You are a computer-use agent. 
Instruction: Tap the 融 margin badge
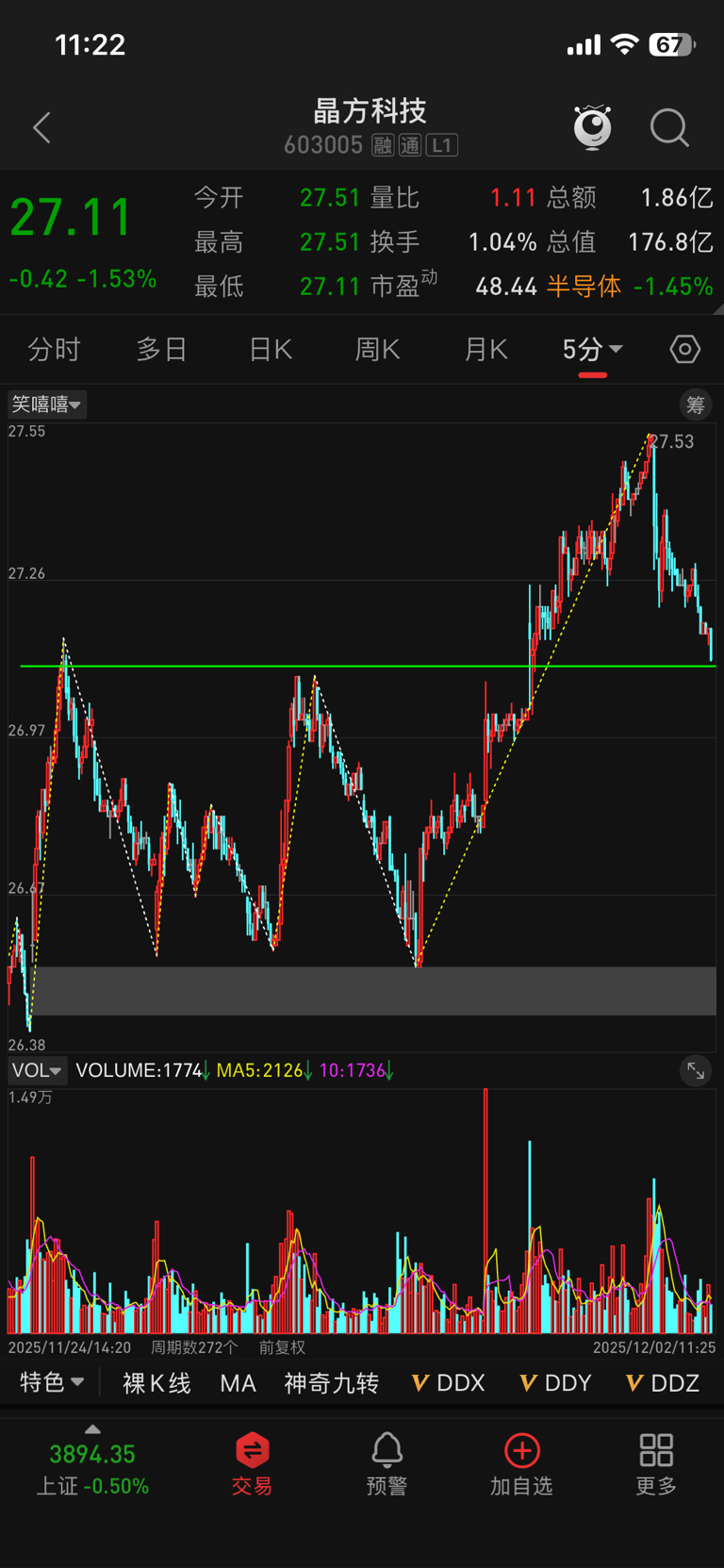click(382, 145)
